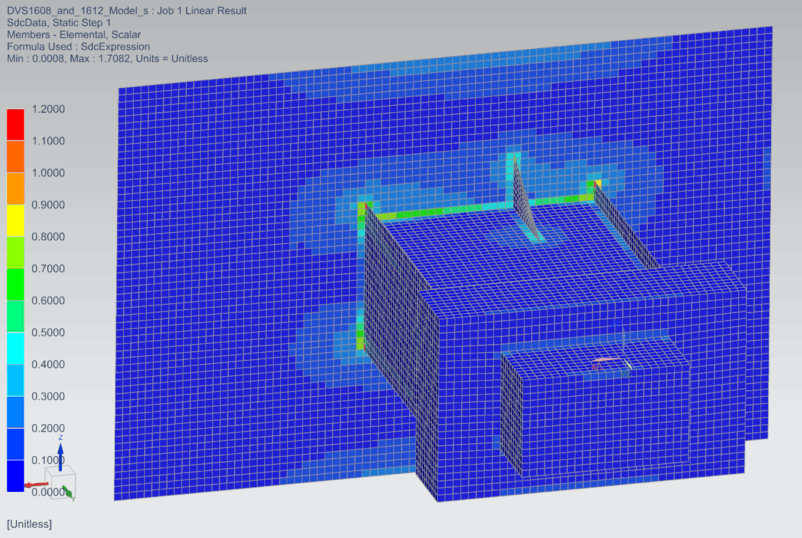
Task: Click 'Formula Used : SdcExpression' line
Action: (78, 47)
